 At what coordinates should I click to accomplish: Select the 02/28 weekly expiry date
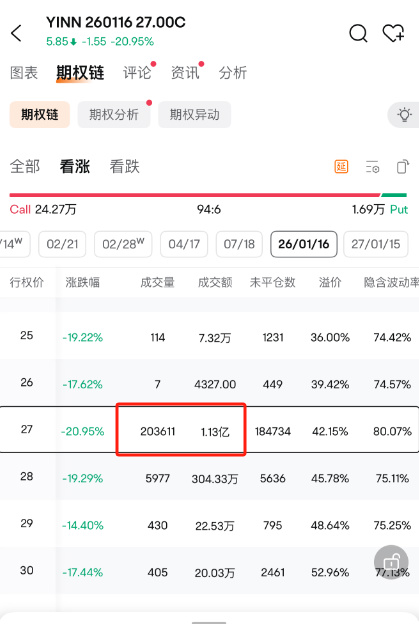123,244
